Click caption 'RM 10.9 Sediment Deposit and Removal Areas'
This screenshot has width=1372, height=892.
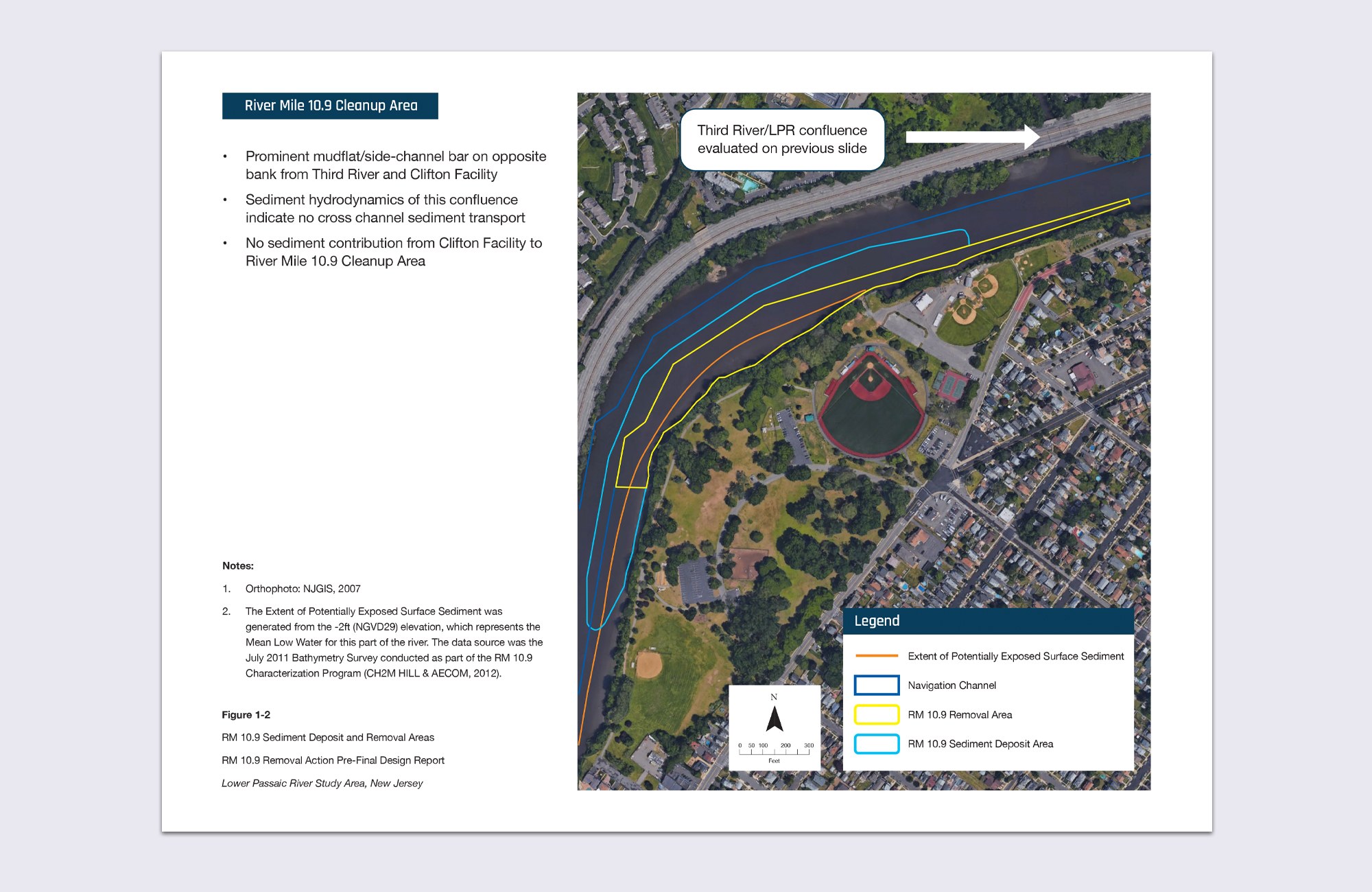pos(328,738)
